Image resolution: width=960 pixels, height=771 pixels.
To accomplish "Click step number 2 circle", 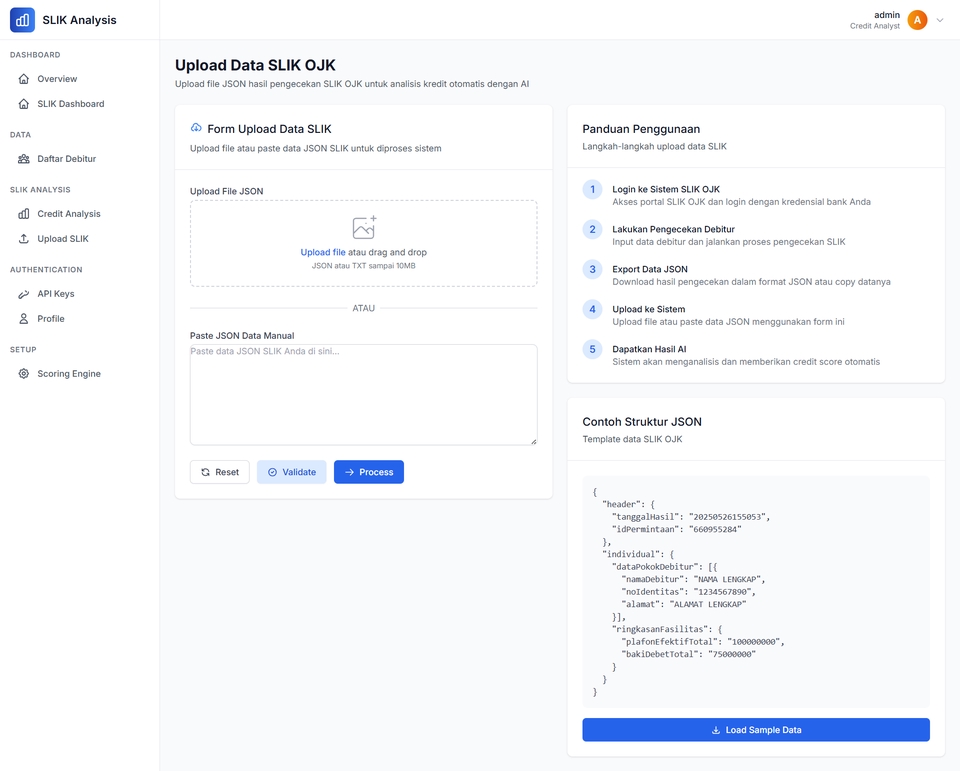I will tap(592, 230).
